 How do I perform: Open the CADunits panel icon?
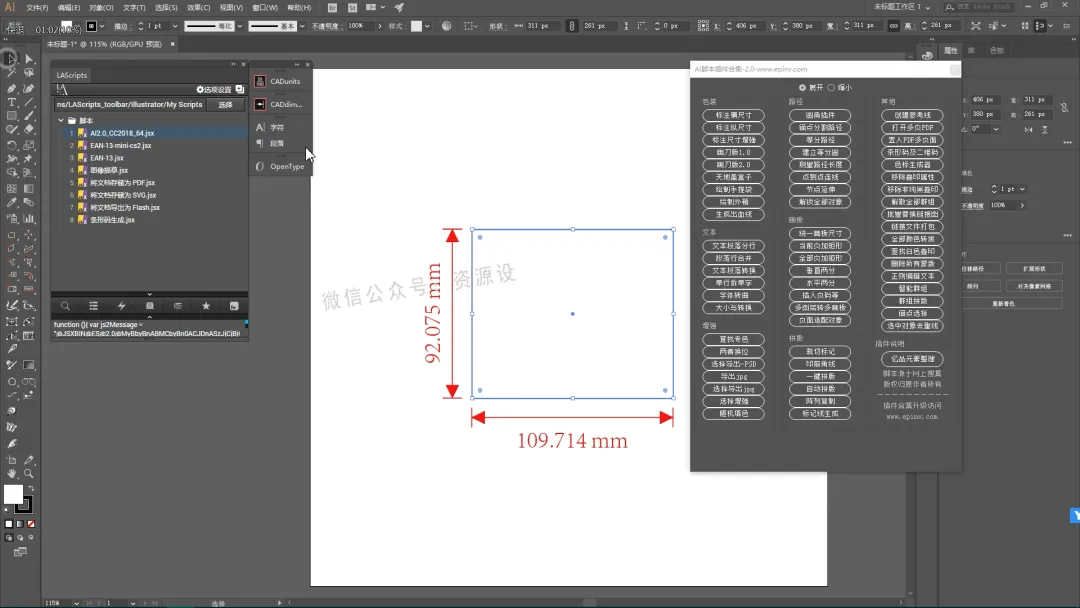260,81
